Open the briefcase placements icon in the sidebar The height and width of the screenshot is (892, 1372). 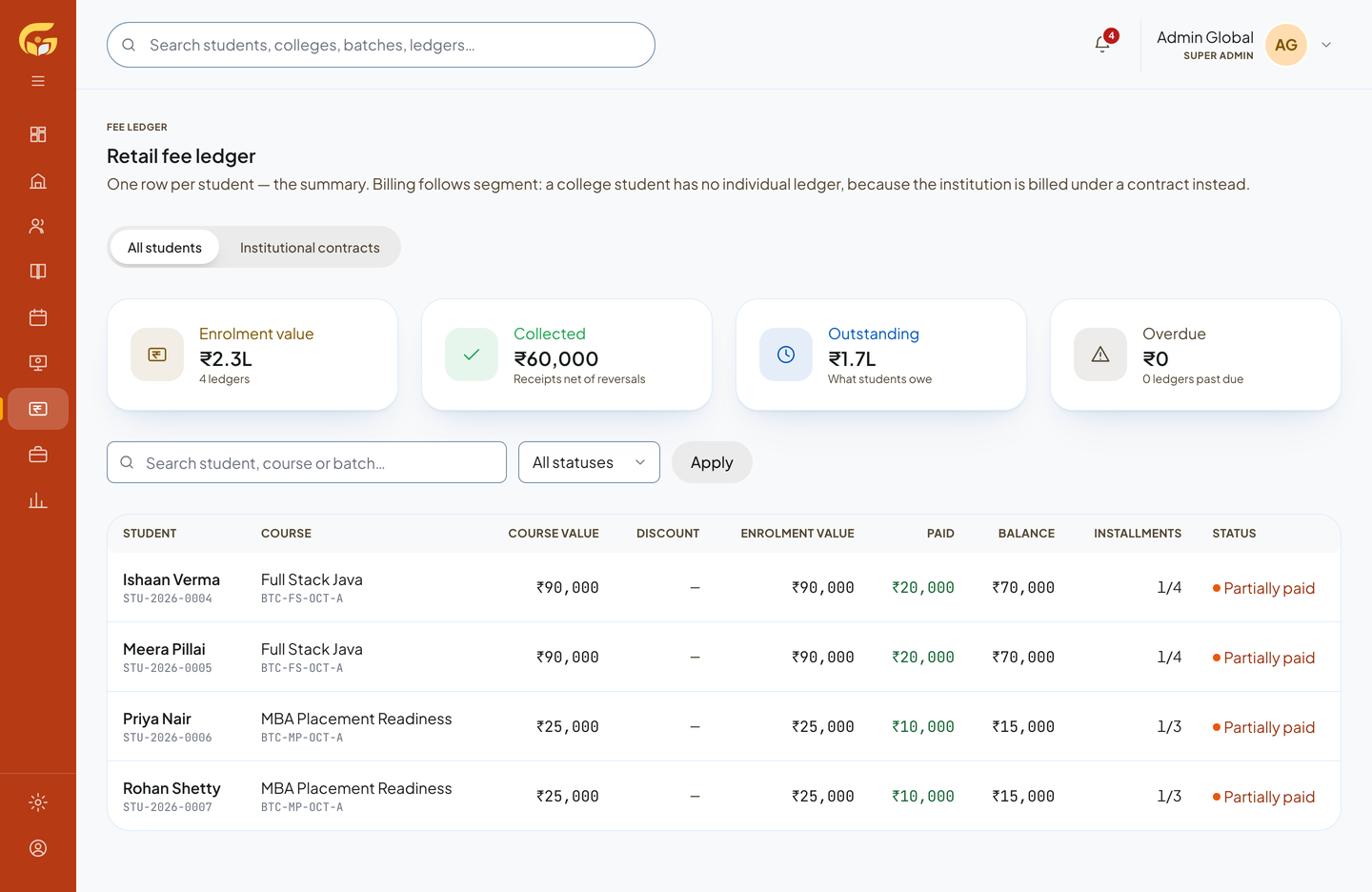(x=38, y=455)
